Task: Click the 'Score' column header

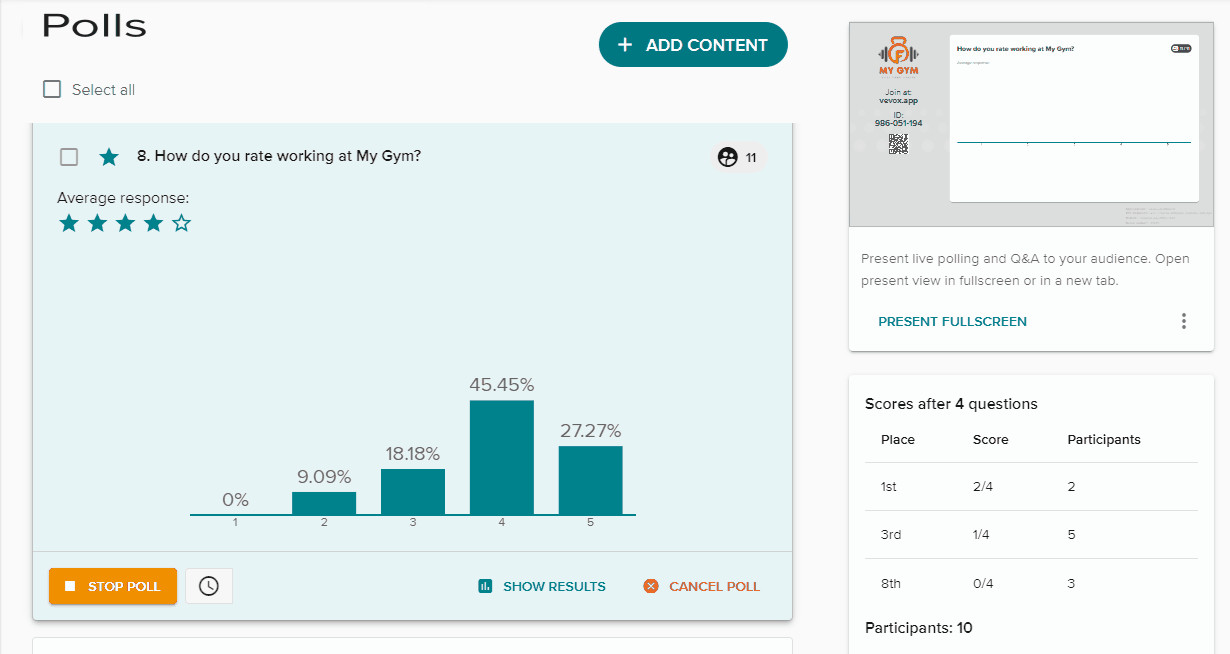Action: [x=991, y=439]
